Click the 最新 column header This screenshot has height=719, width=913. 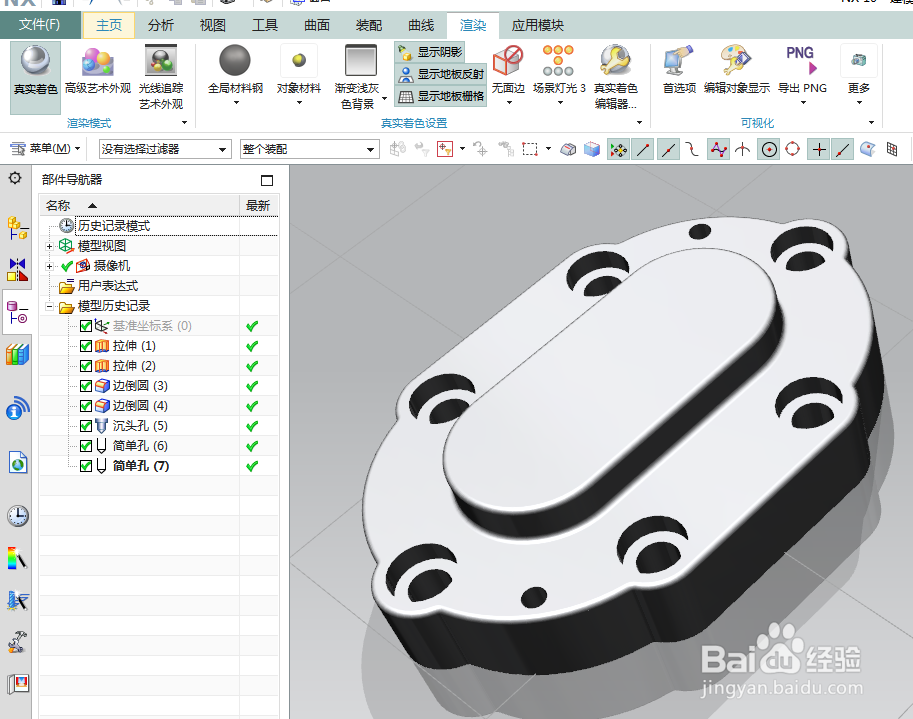[x=259, y=206]
